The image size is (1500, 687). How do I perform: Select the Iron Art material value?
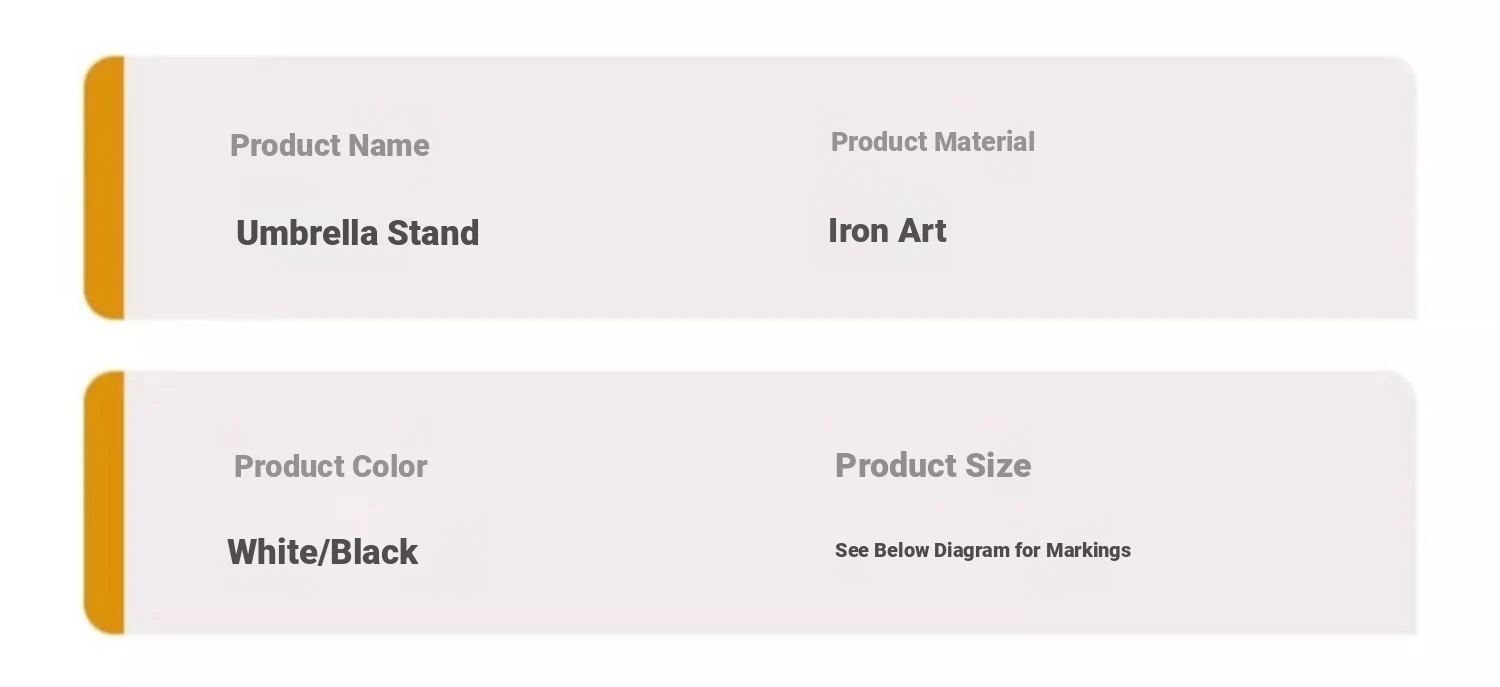[887, 231]
